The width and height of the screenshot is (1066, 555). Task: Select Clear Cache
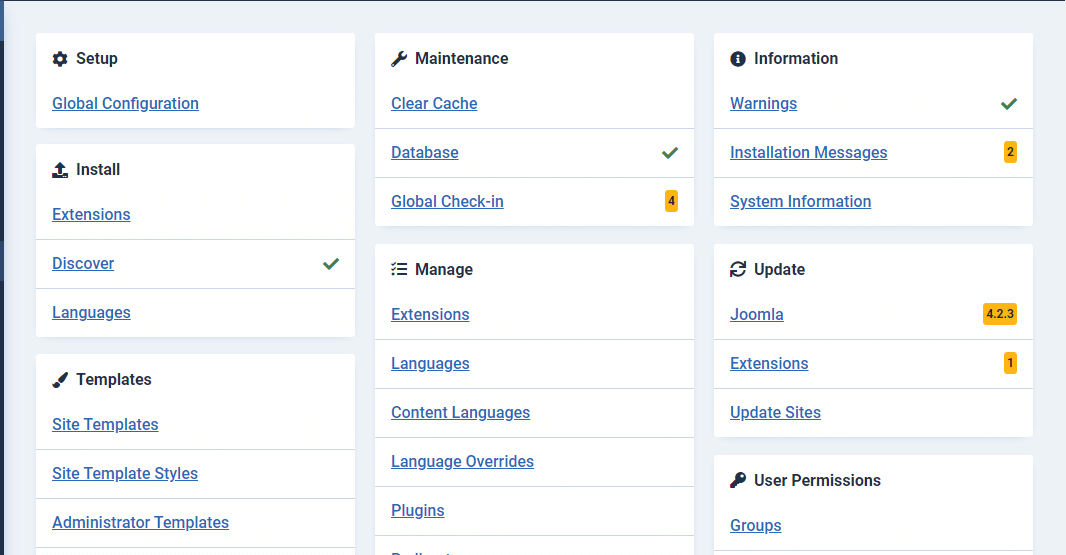click(434, 103)
